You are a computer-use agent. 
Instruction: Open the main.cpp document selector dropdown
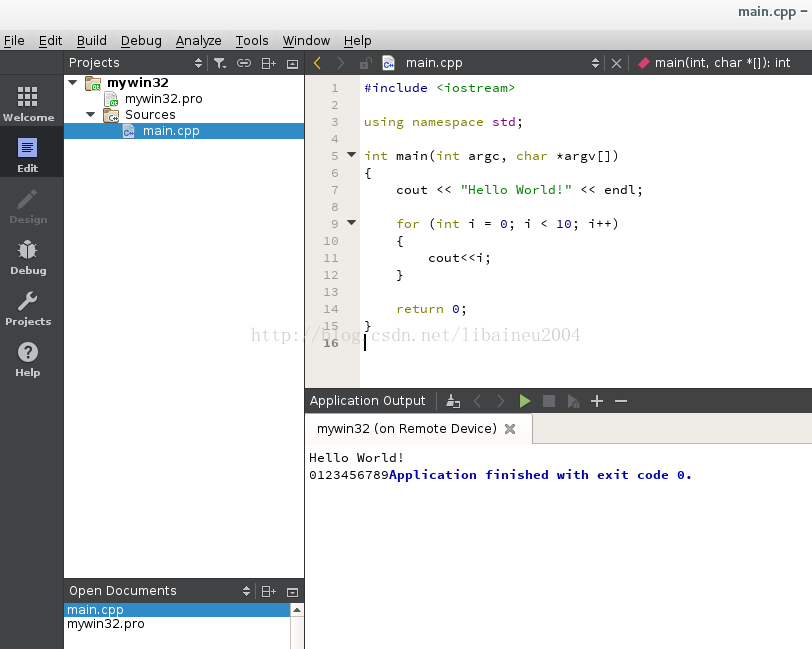click(595, 63)
